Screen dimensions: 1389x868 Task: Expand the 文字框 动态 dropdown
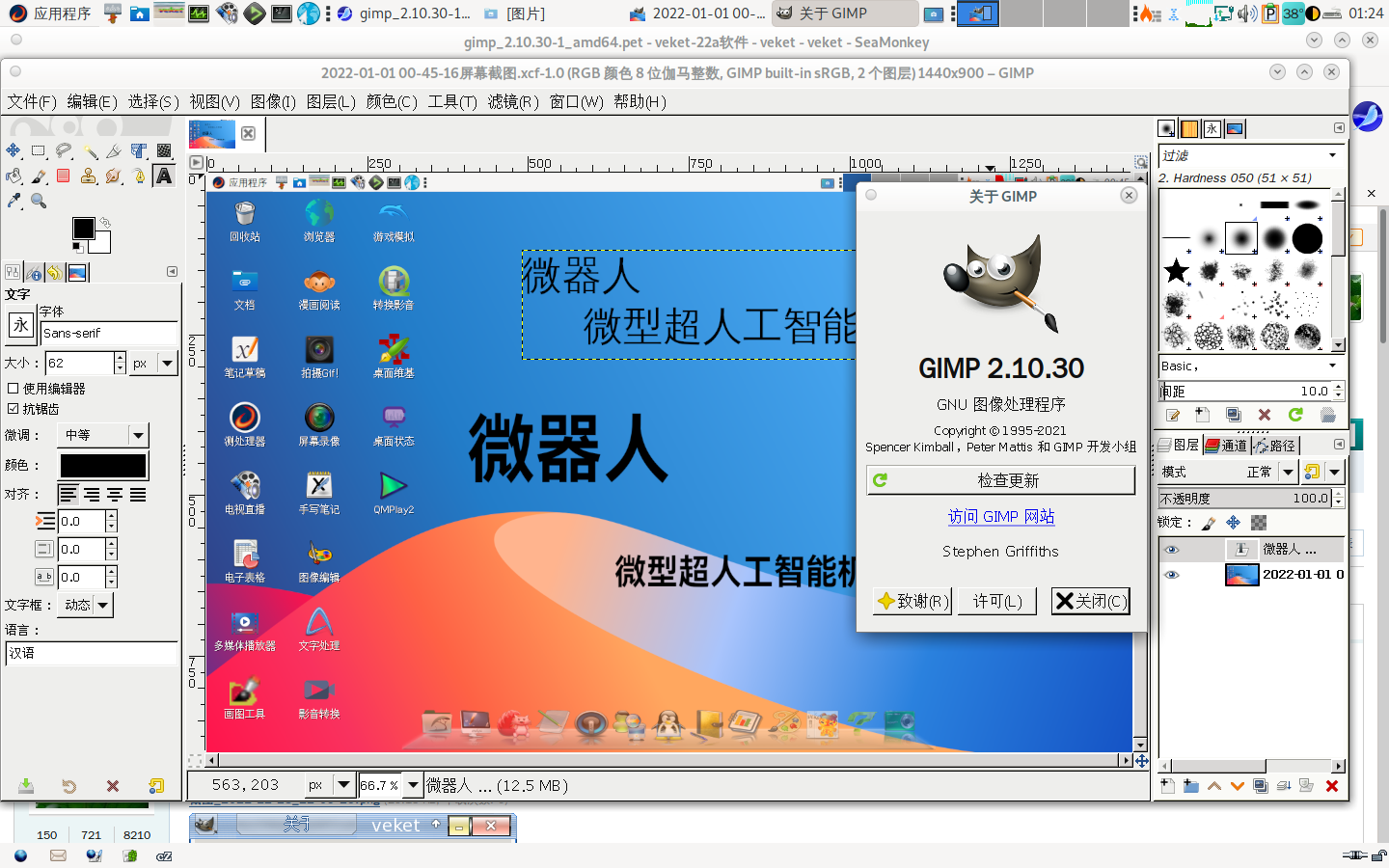click(x=85, y=605)
